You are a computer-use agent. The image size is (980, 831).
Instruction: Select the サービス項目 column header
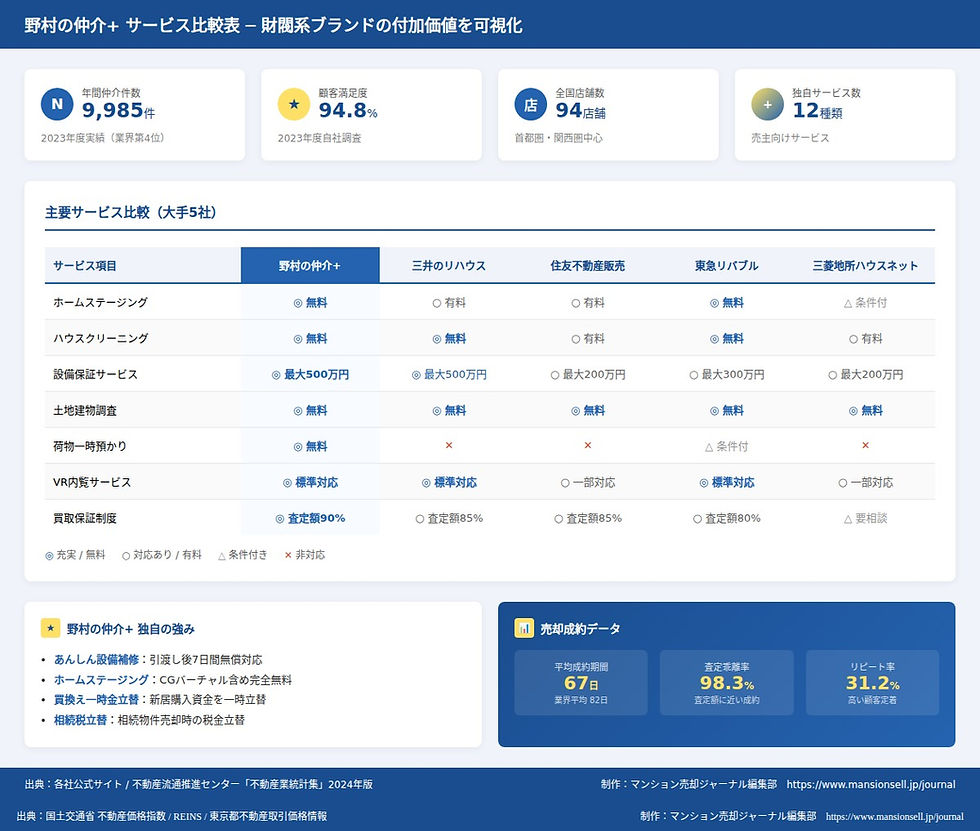[x=143, y=266]
